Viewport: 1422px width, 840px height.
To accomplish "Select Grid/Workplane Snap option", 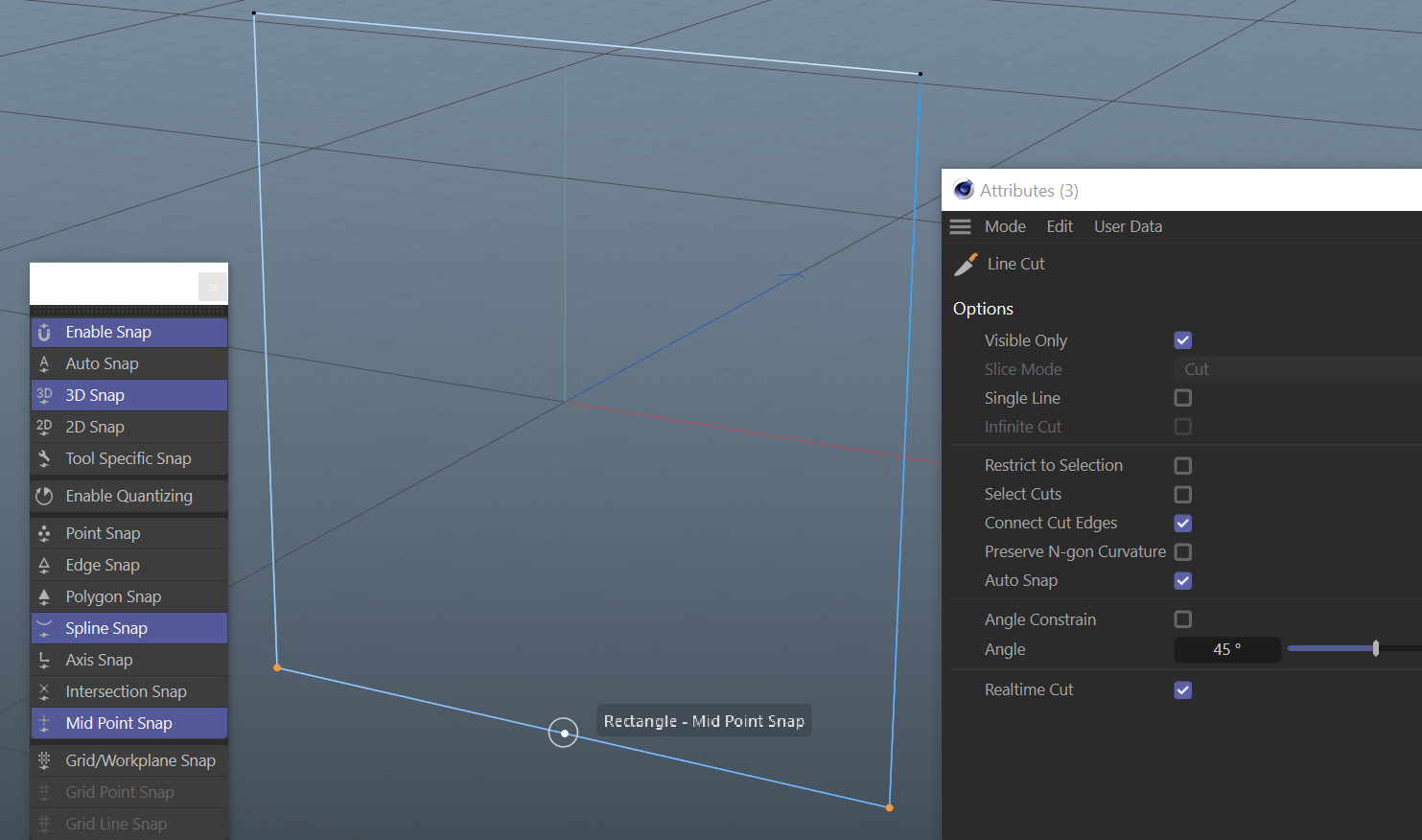I will (140, 760).
